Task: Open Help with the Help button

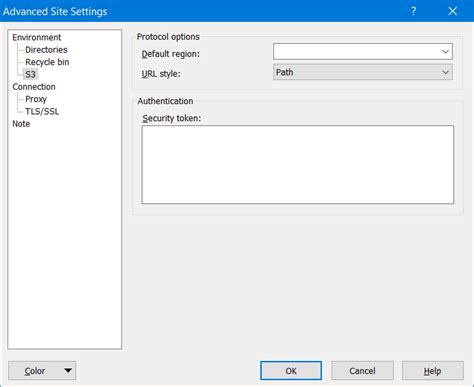Action: point(433,371)
